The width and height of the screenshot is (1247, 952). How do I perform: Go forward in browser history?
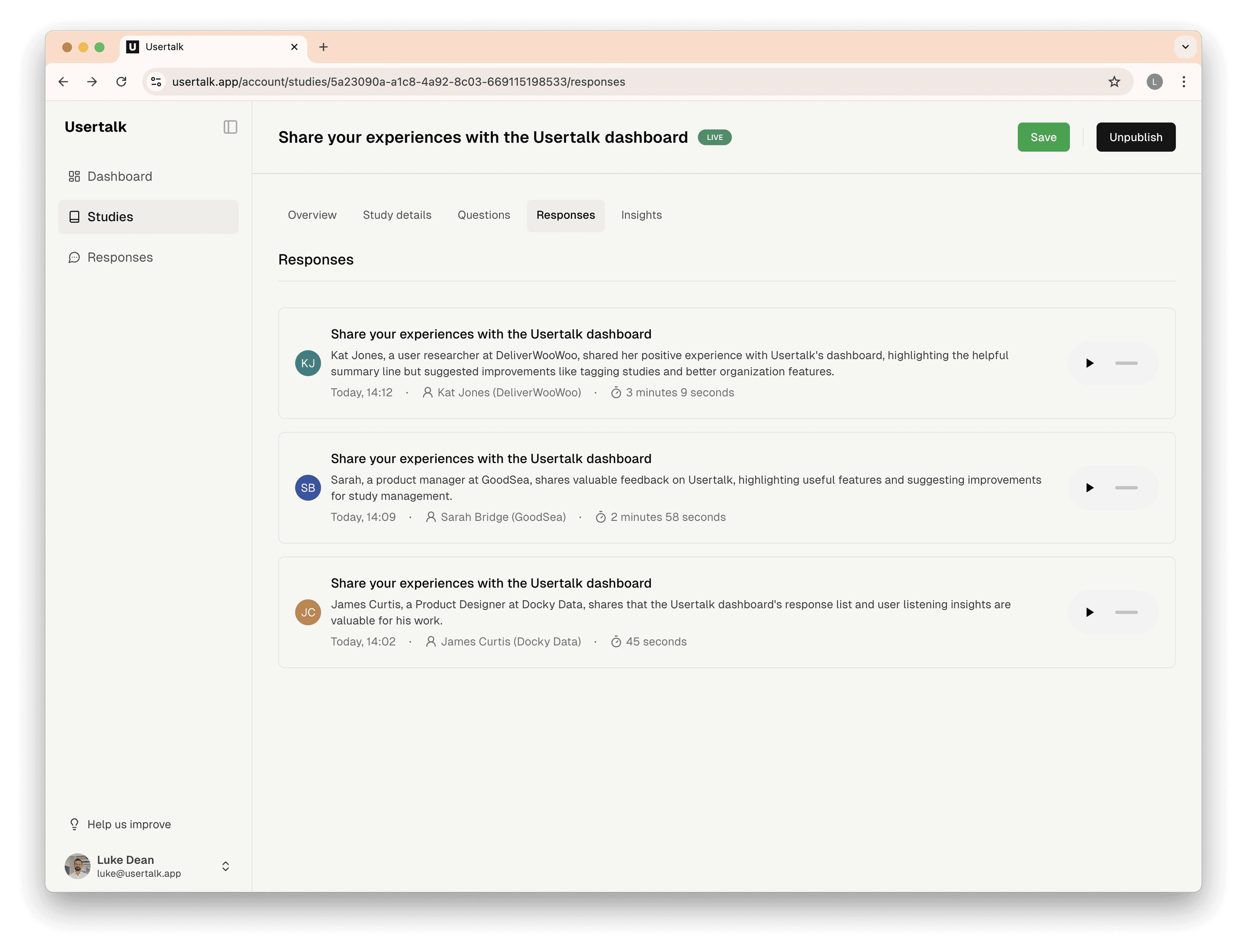point(92,82)
